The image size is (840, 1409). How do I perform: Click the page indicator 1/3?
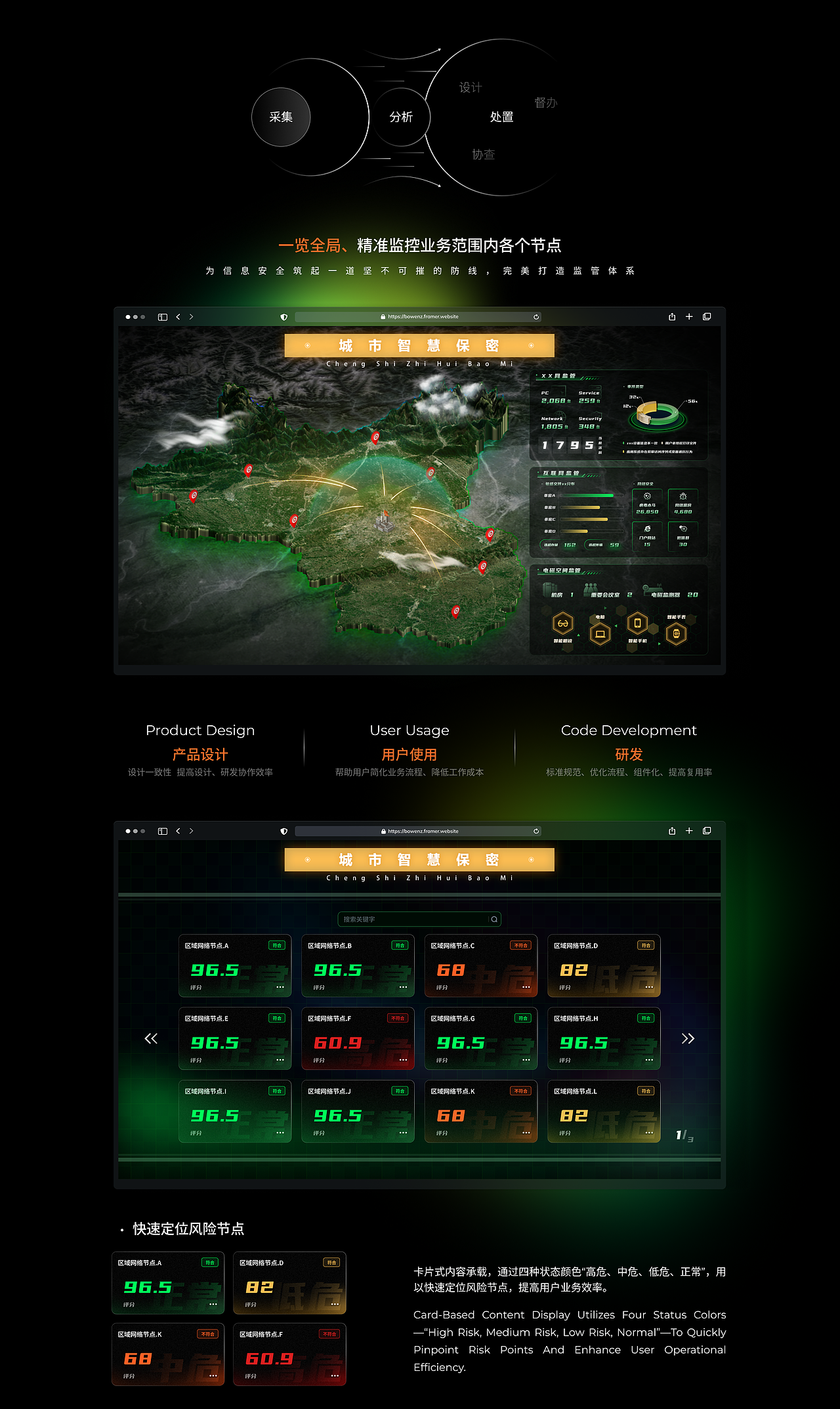tap(684, 1135)
